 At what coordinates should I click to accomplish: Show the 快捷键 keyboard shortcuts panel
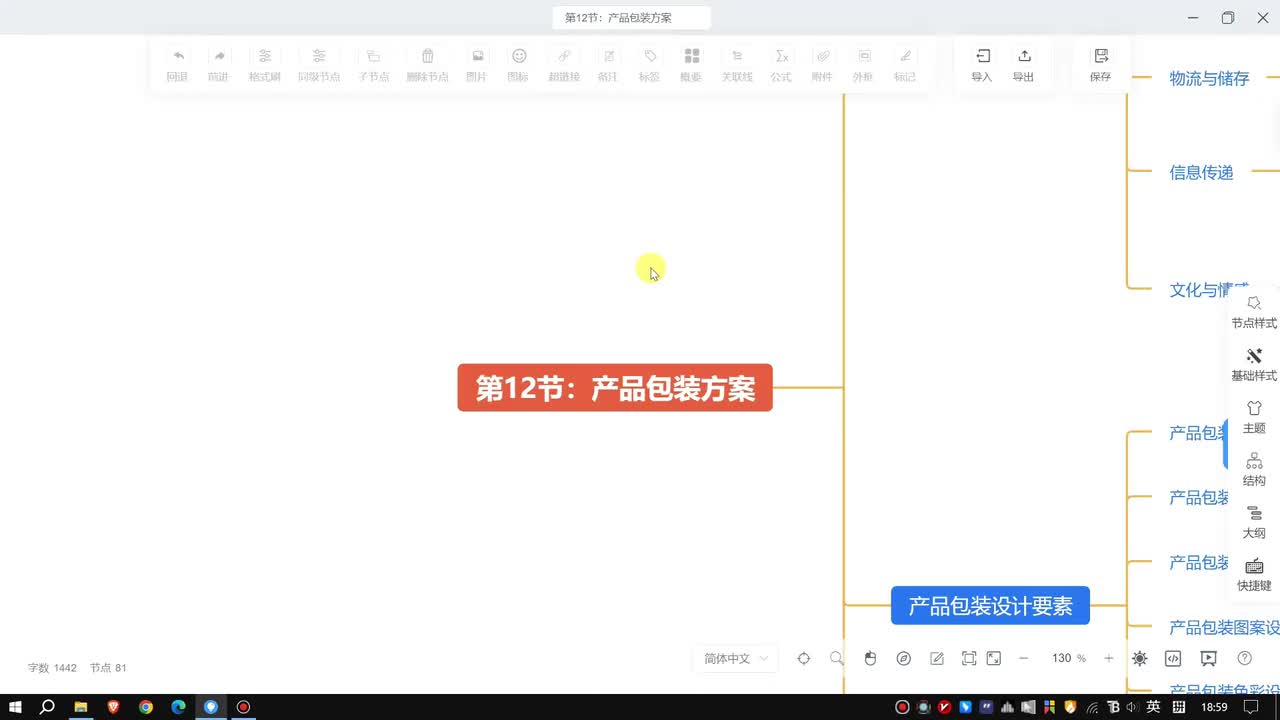(1254, 575)
